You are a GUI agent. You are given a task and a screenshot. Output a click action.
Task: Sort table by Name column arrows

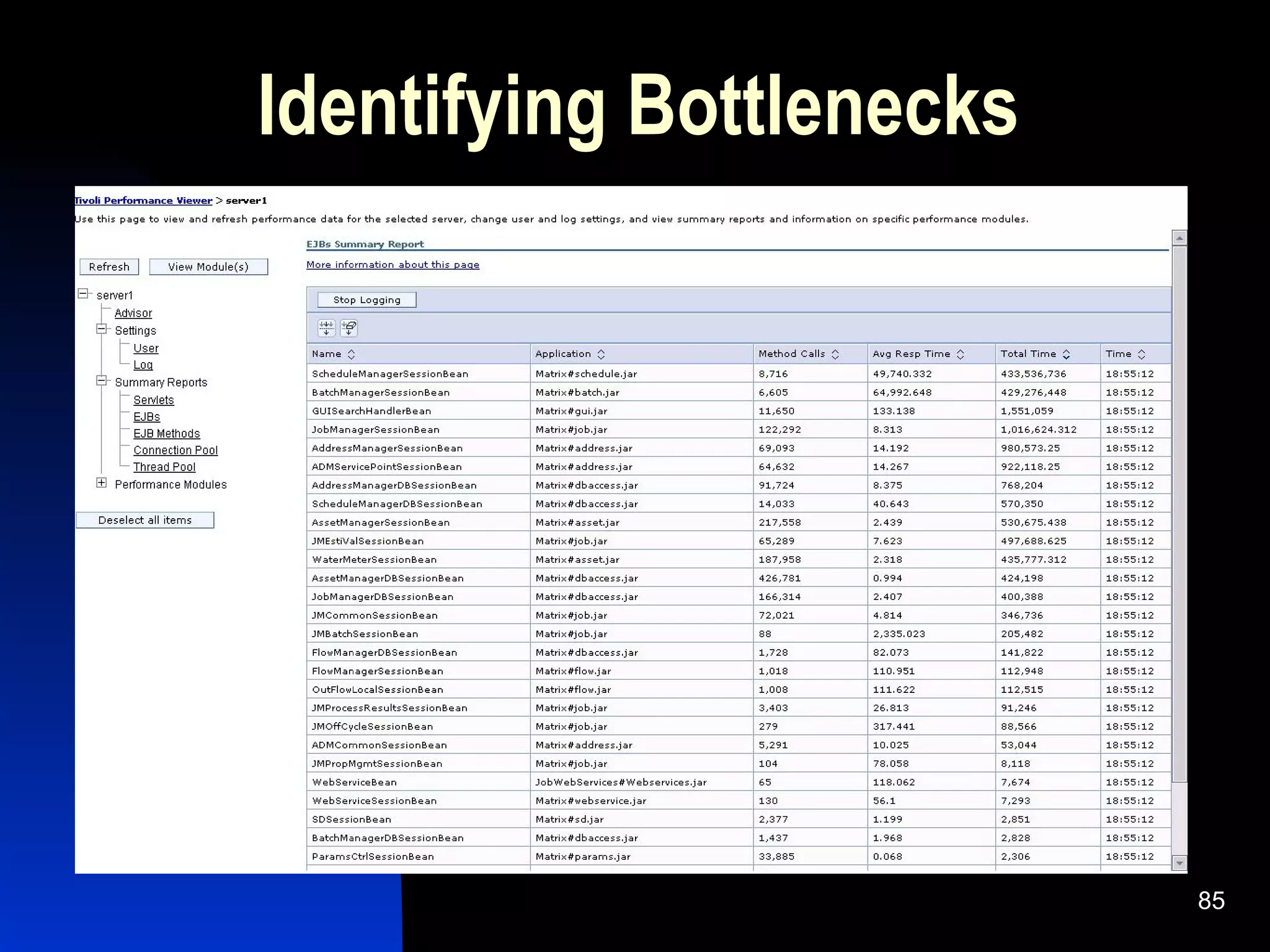351,354
